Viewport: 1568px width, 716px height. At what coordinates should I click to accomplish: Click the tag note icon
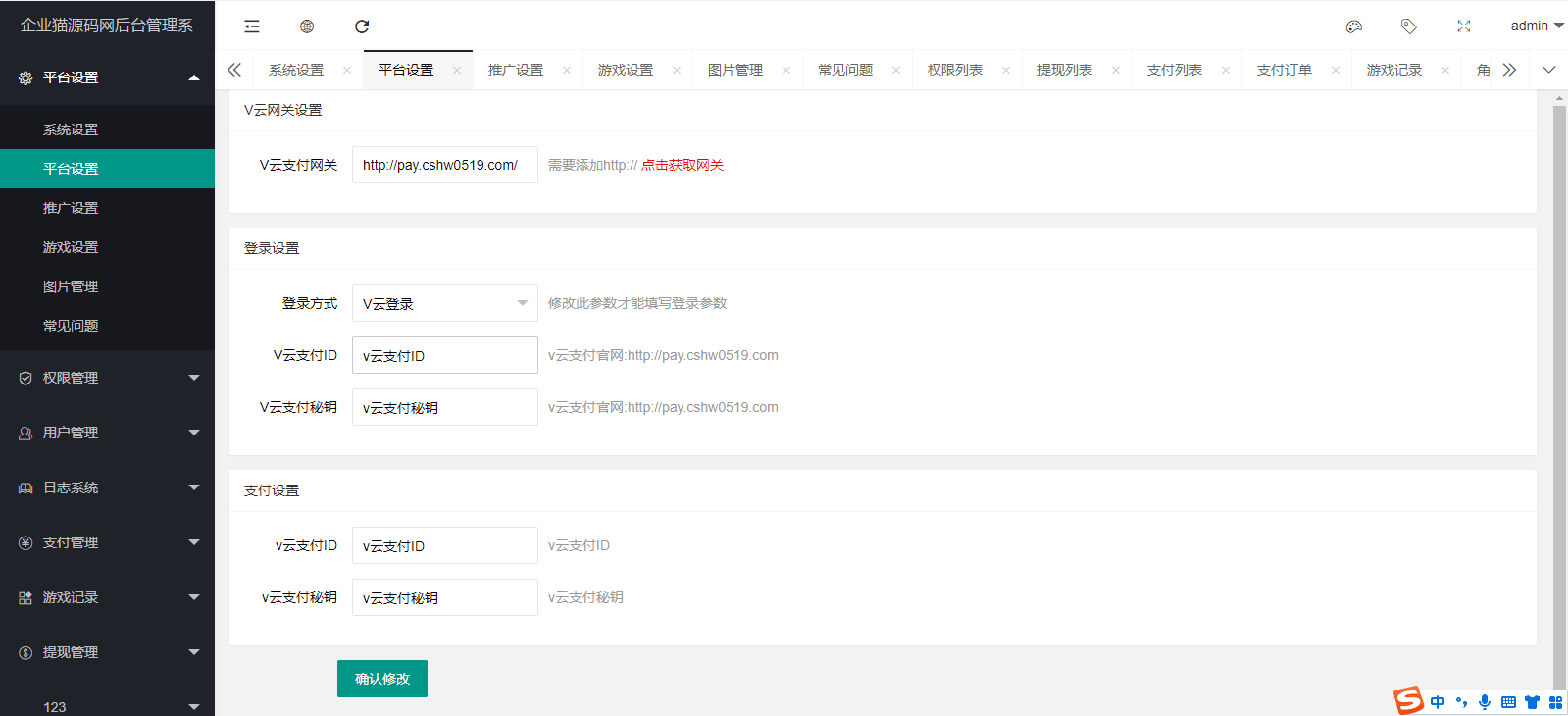[x=1409, y=26]
